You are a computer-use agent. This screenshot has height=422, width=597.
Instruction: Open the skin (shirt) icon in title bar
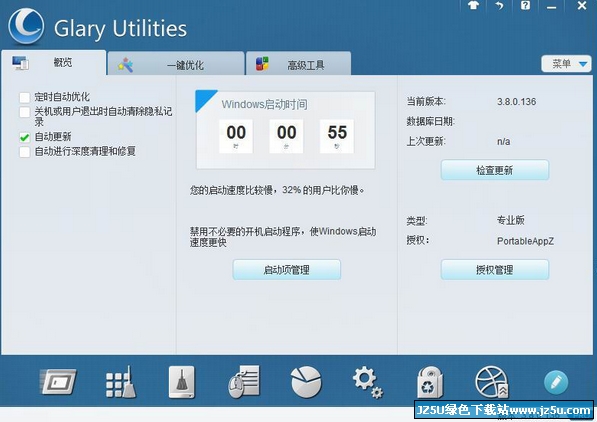473,6
